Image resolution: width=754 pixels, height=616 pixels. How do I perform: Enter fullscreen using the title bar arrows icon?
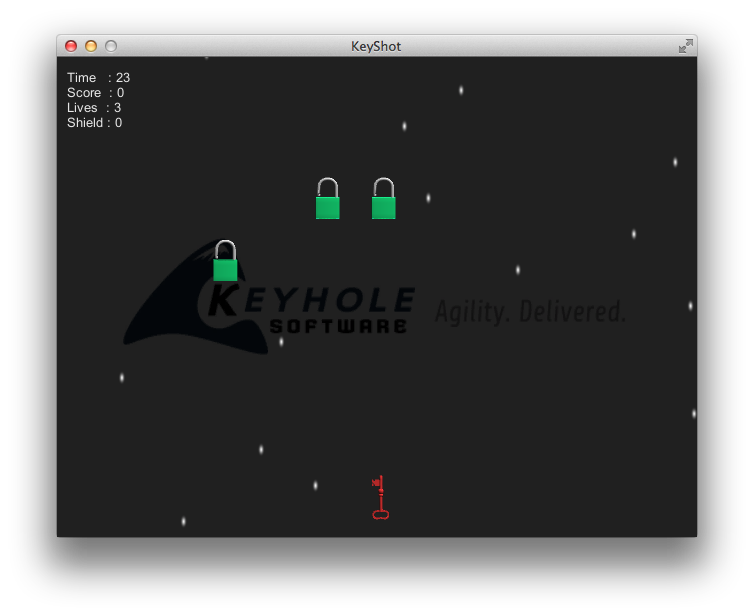[685, 46]
